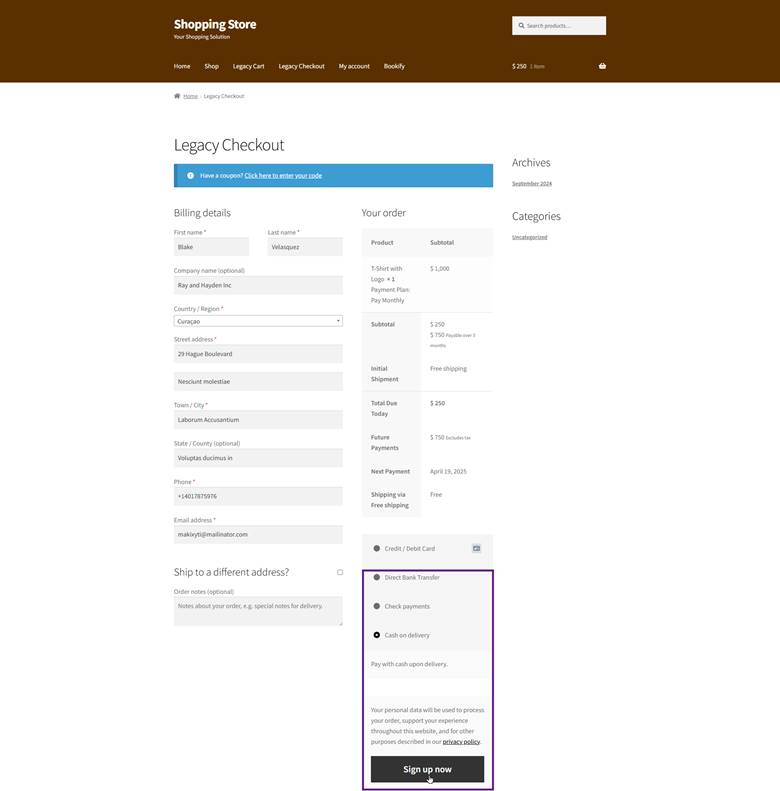Viewport: 780px width, 791px height.
Task: Click the credit card icon
Action: point(476,548)
